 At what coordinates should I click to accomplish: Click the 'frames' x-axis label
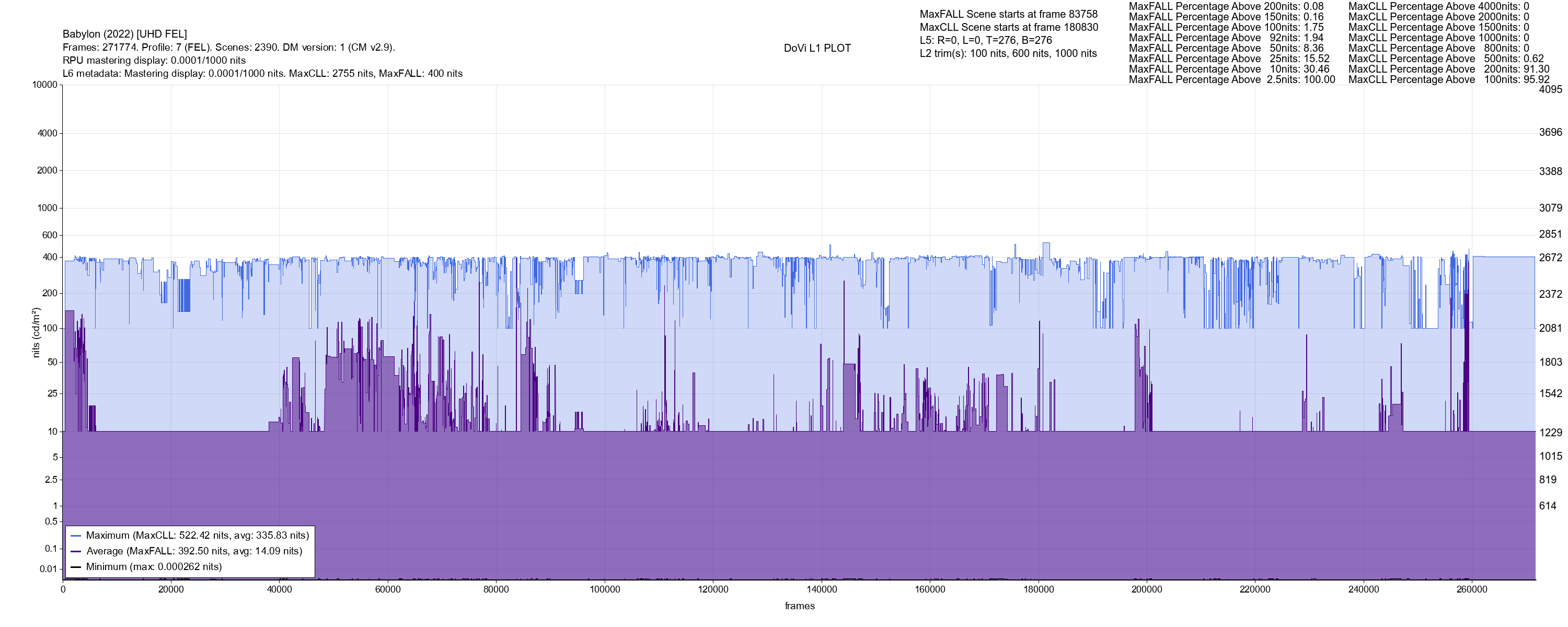[799, 606]
